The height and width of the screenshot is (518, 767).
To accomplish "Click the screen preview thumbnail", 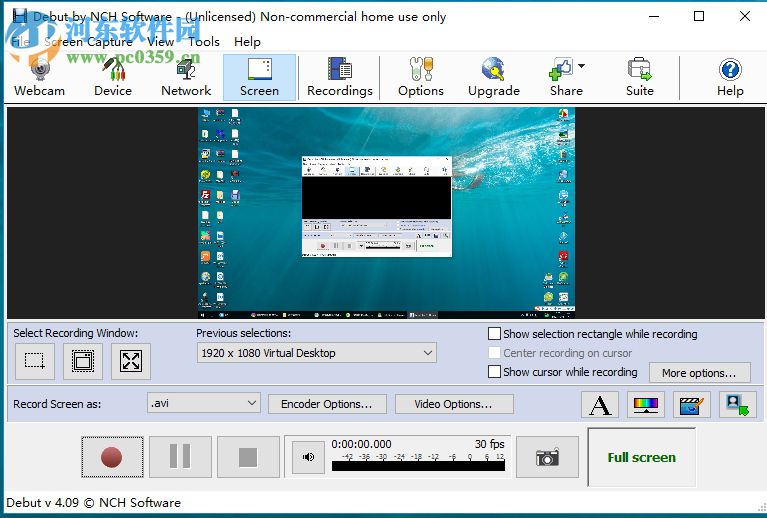I will click(x=386, y=213).
